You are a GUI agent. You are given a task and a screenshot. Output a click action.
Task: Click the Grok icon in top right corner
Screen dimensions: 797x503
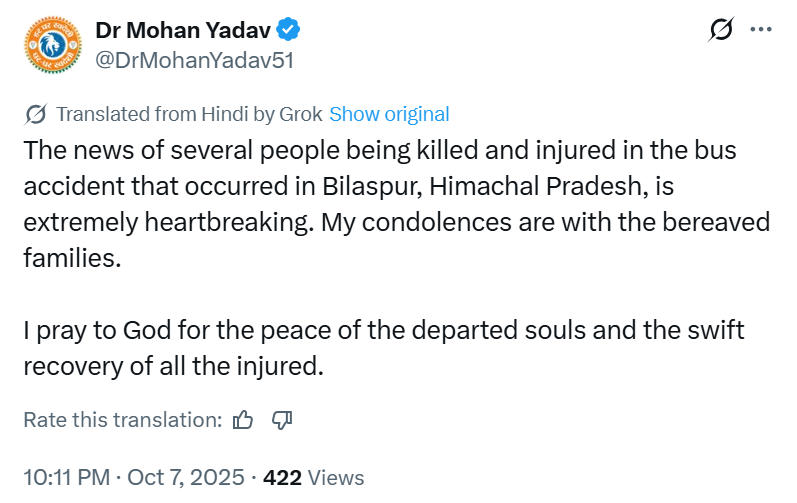(x=720, y=32)
